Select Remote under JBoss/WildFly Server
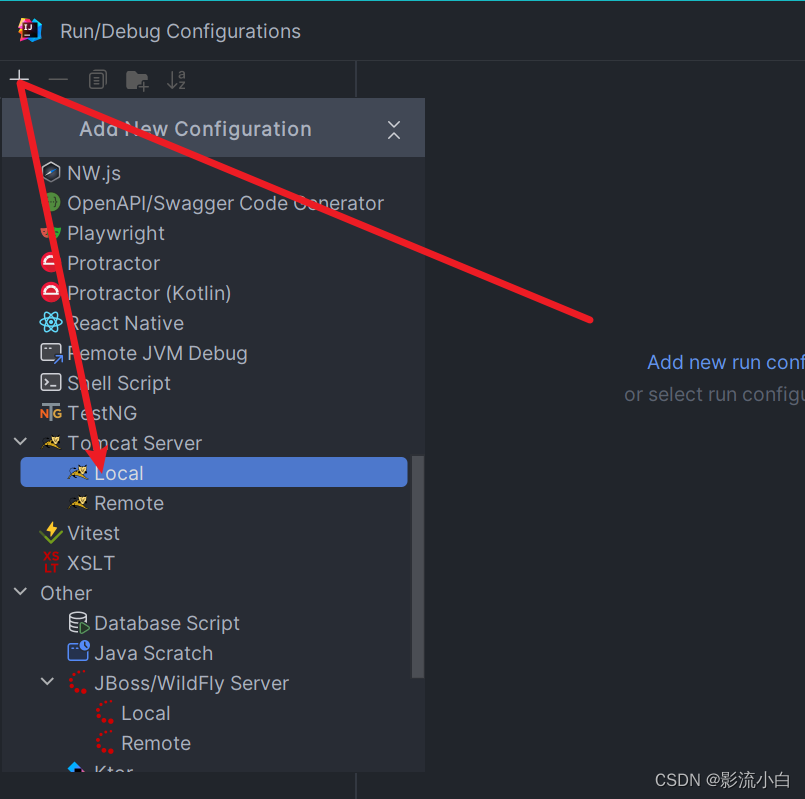The height and width of the screenshot is (799, 805). (x=155, y=742)
